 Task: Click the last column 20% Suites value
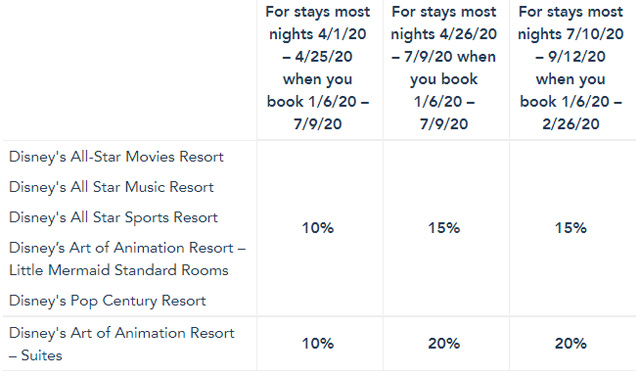[571, 343]
